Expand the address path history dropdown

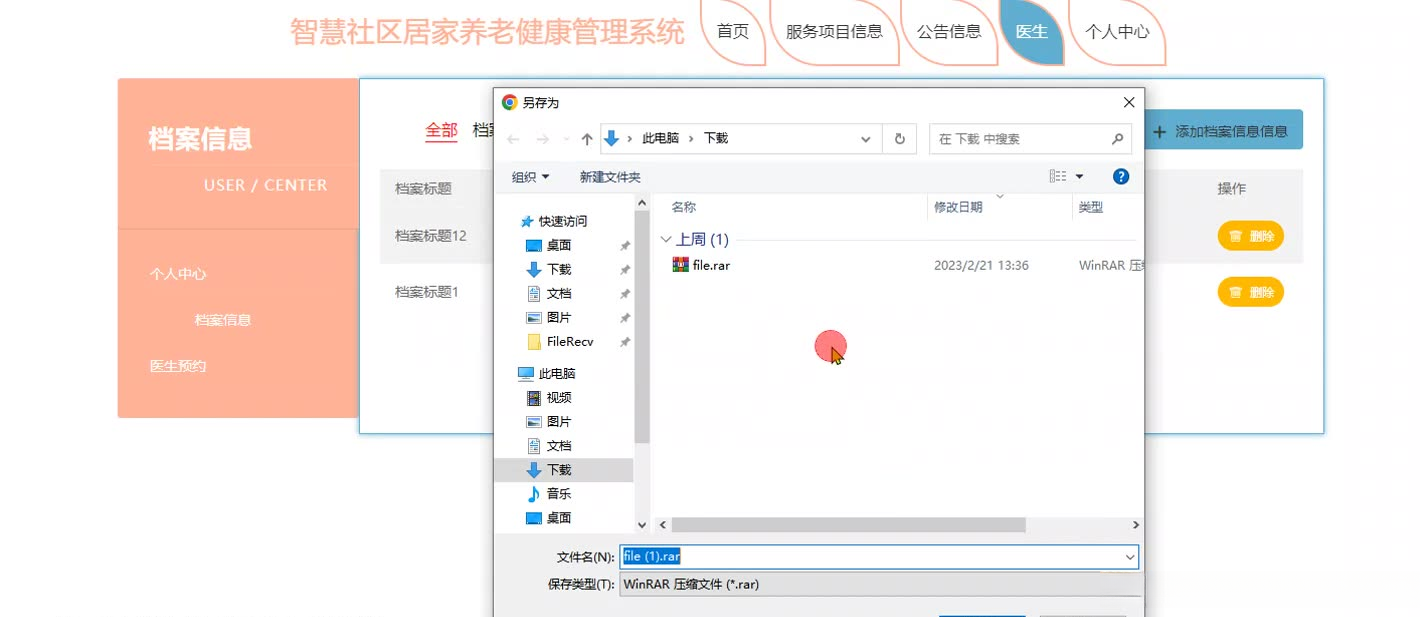(x=866, y=139)
